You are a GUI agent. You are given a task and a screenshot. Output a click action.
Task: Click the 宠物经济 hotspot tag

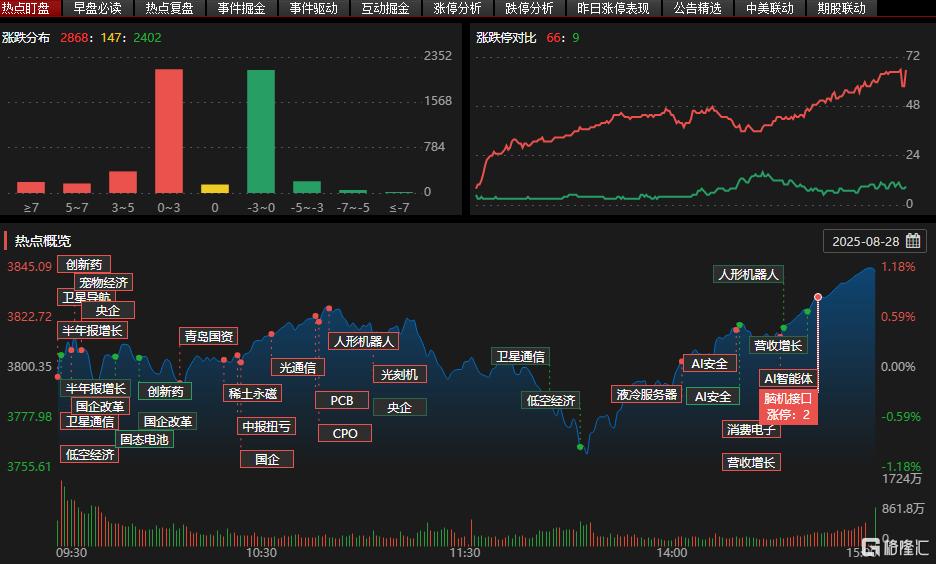pos(104,282)
